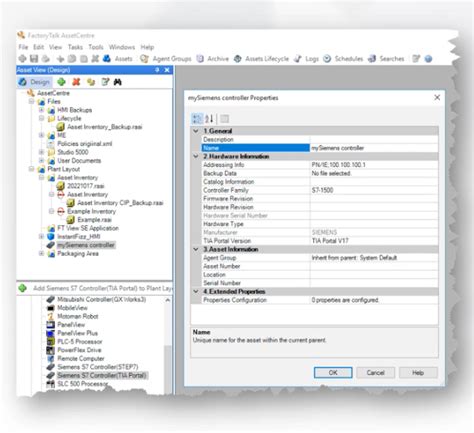Click OK in Properties dialog
This screenshot has height=433, width=474.
pos(333,373)
